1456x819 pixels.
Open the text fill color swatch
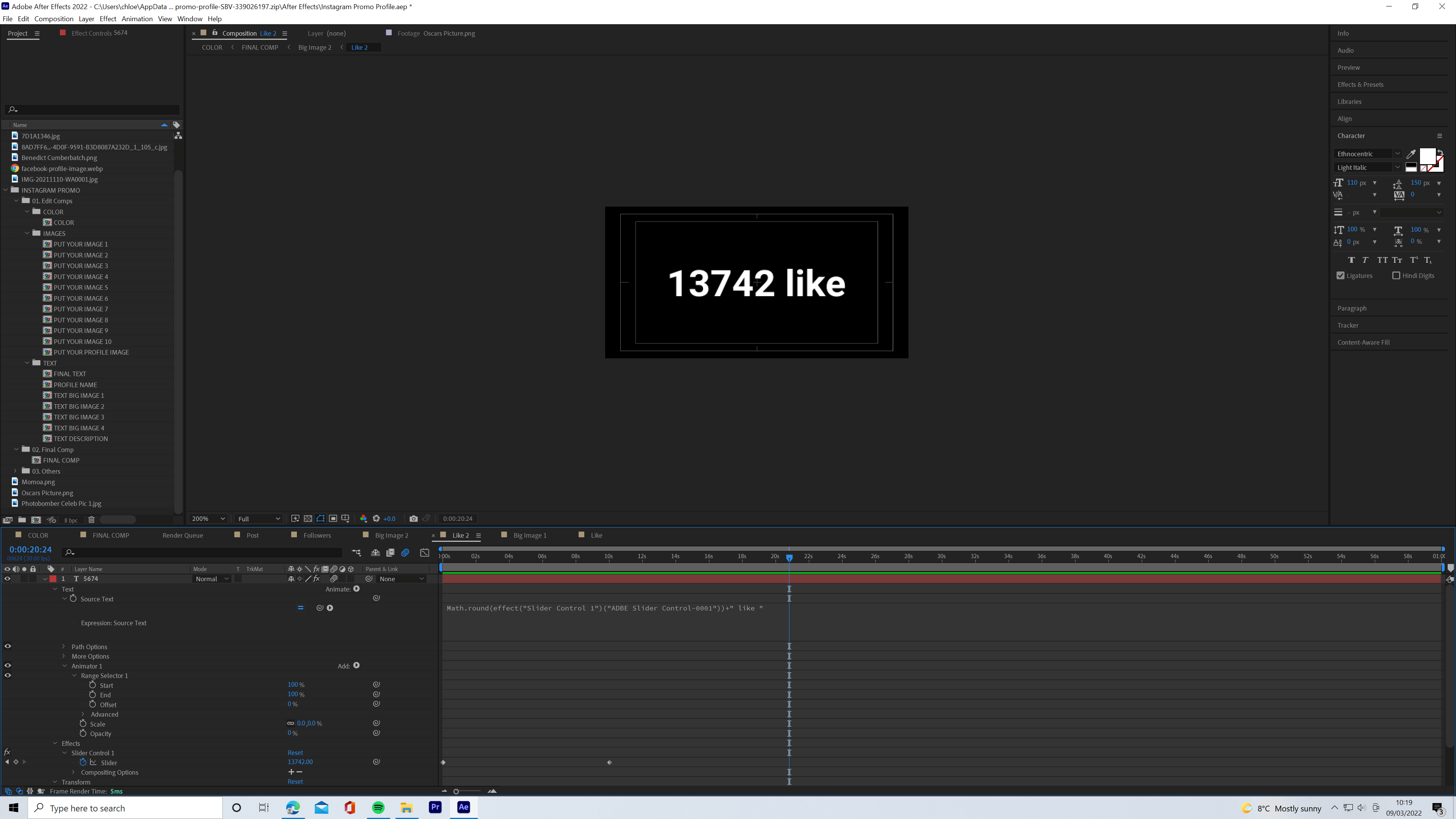pos(1426,155)
